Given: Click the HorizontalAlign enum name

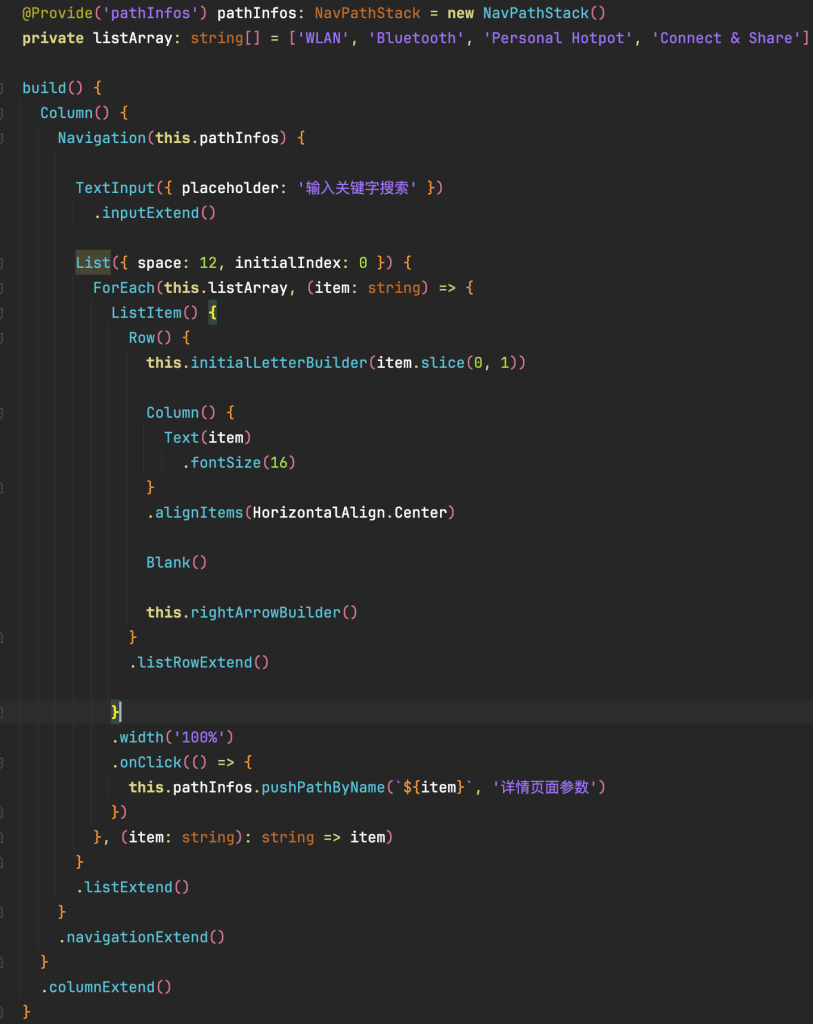Looking at the screenshot, I should click(319, 513).
